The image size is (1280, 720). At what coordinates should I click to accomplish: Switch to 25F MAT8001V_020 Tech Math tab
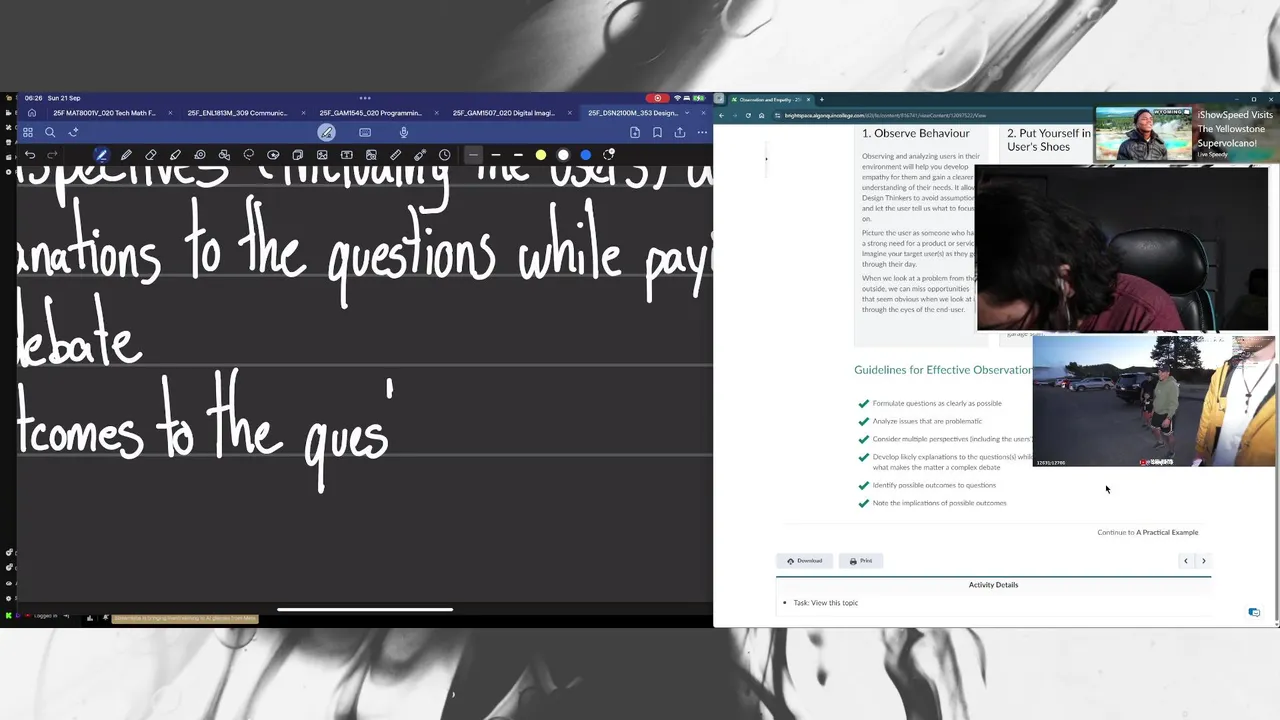(x=104, y=113)
